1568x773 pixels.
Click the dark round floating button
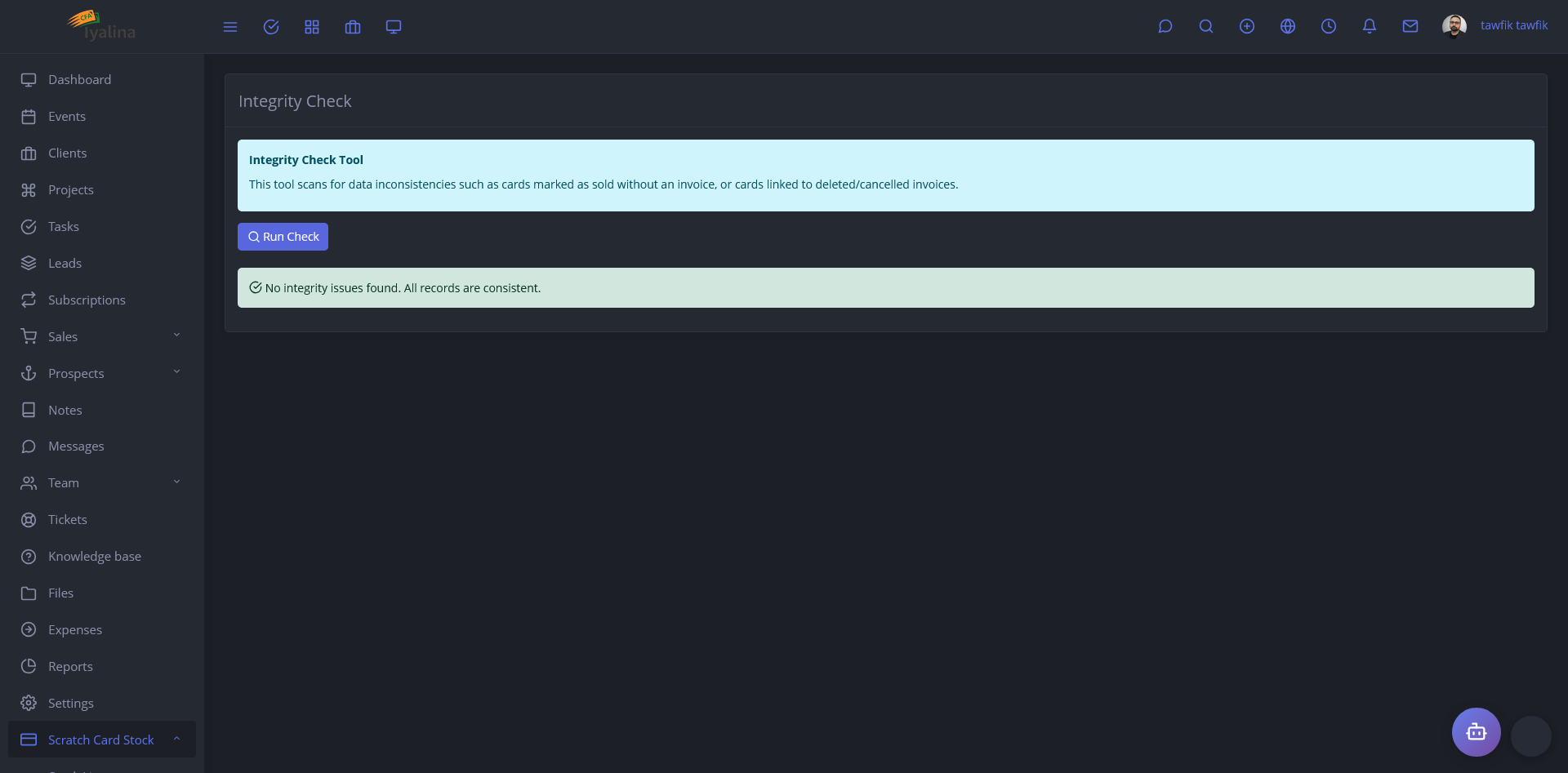1530,736
